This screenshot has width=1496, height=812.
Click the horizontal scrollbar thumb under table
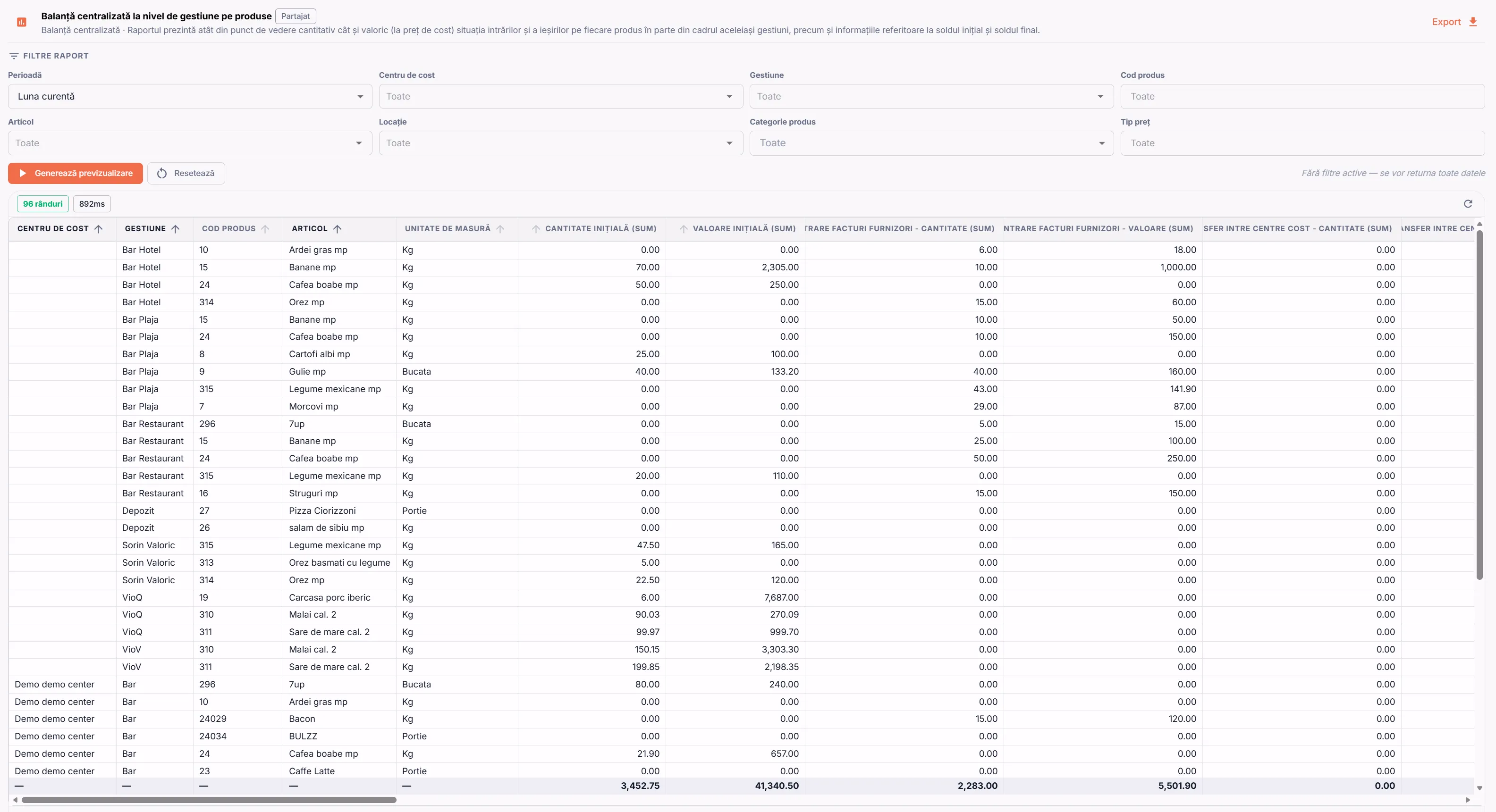click(x=209, y=800)
